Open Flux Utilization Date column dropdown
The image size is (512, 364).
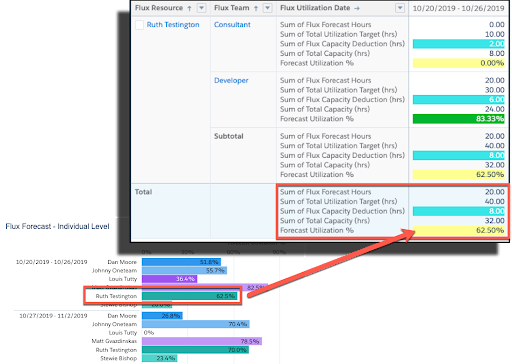coord(400,8)
